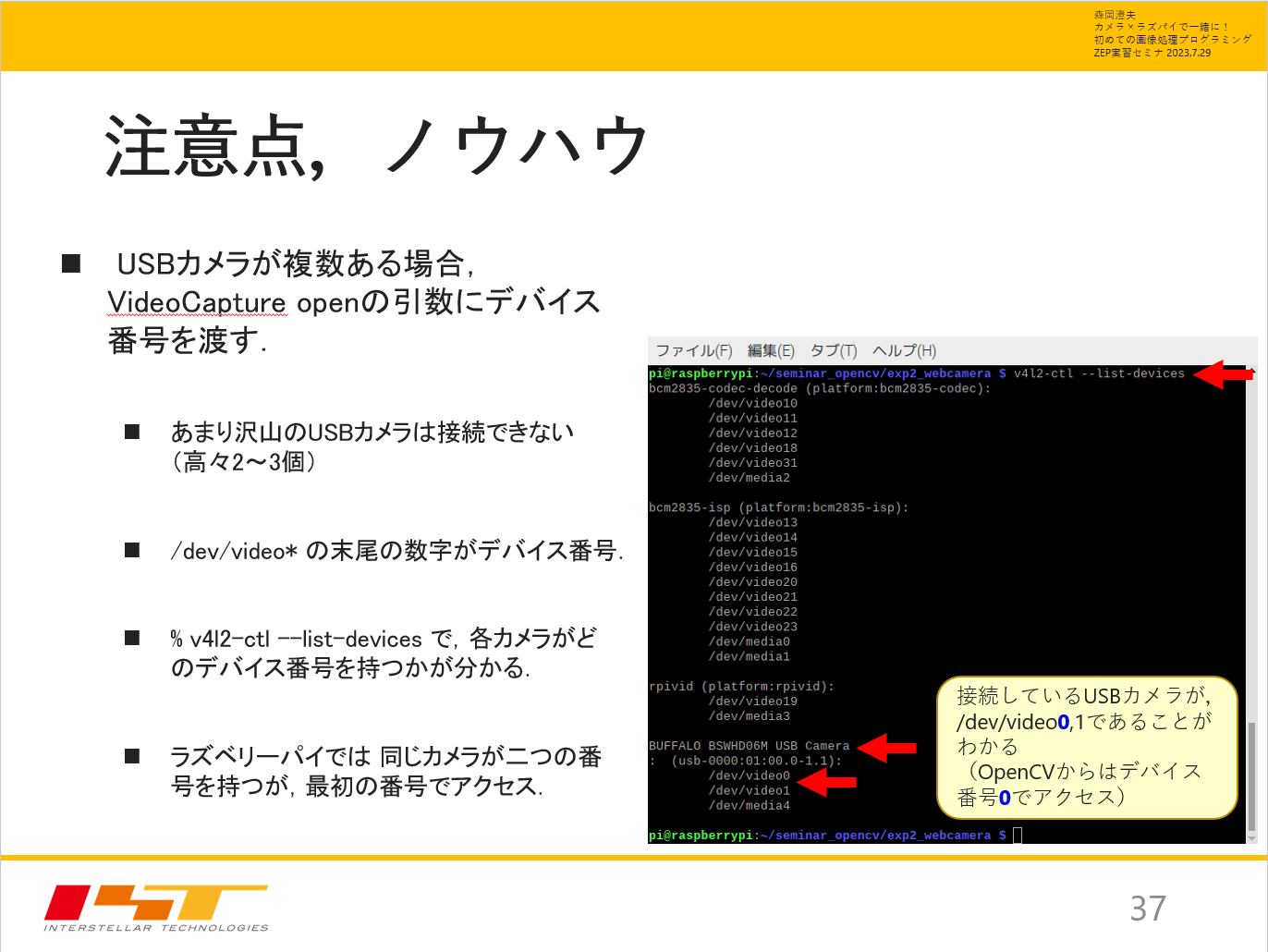Viewport: 1268px width, 952px height.
Task: Click slide page number 37
Action: pos(1147,909)
